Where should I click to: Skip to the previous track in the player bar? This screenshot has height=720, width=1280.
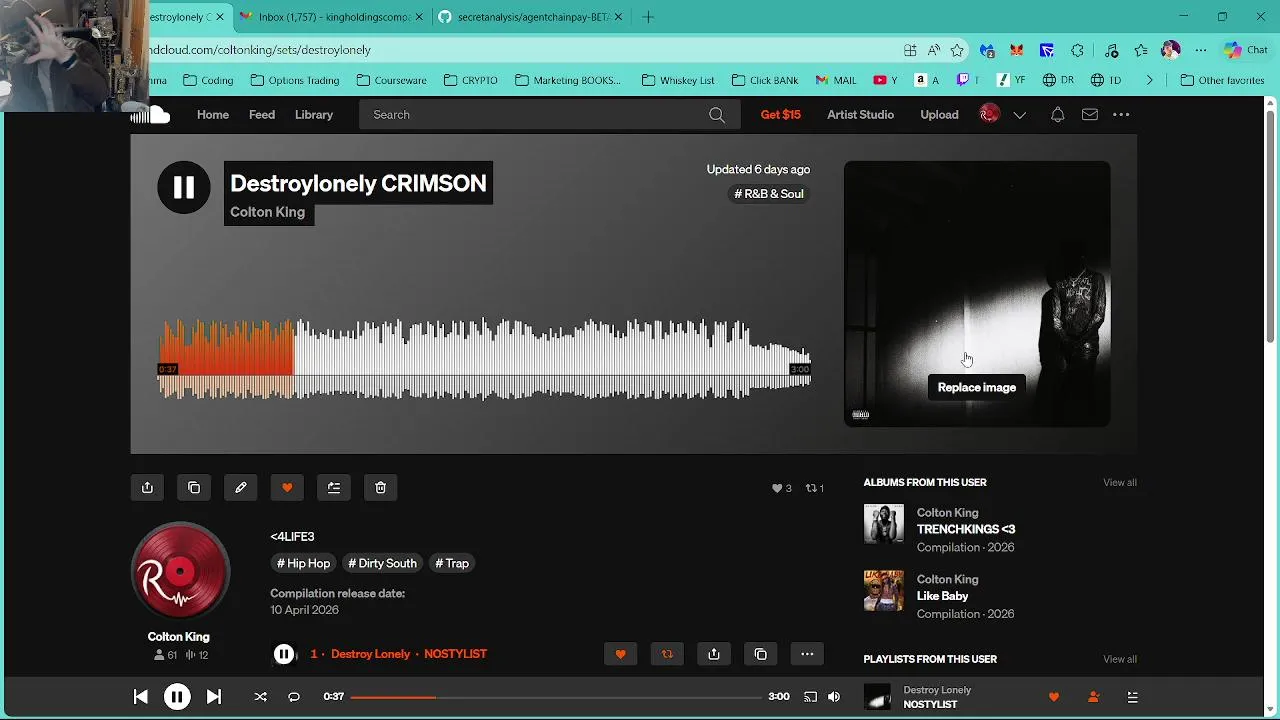[x=141, y=697]
